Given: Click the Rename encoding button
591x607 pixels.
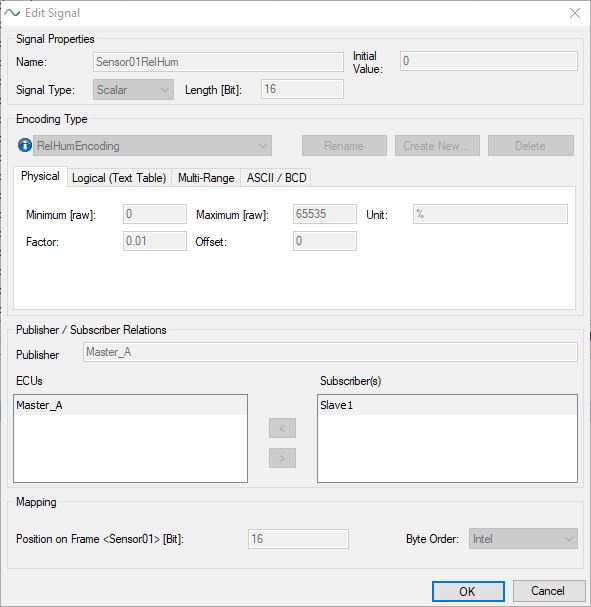Looking at the screenshot, I should pos(344,146).
